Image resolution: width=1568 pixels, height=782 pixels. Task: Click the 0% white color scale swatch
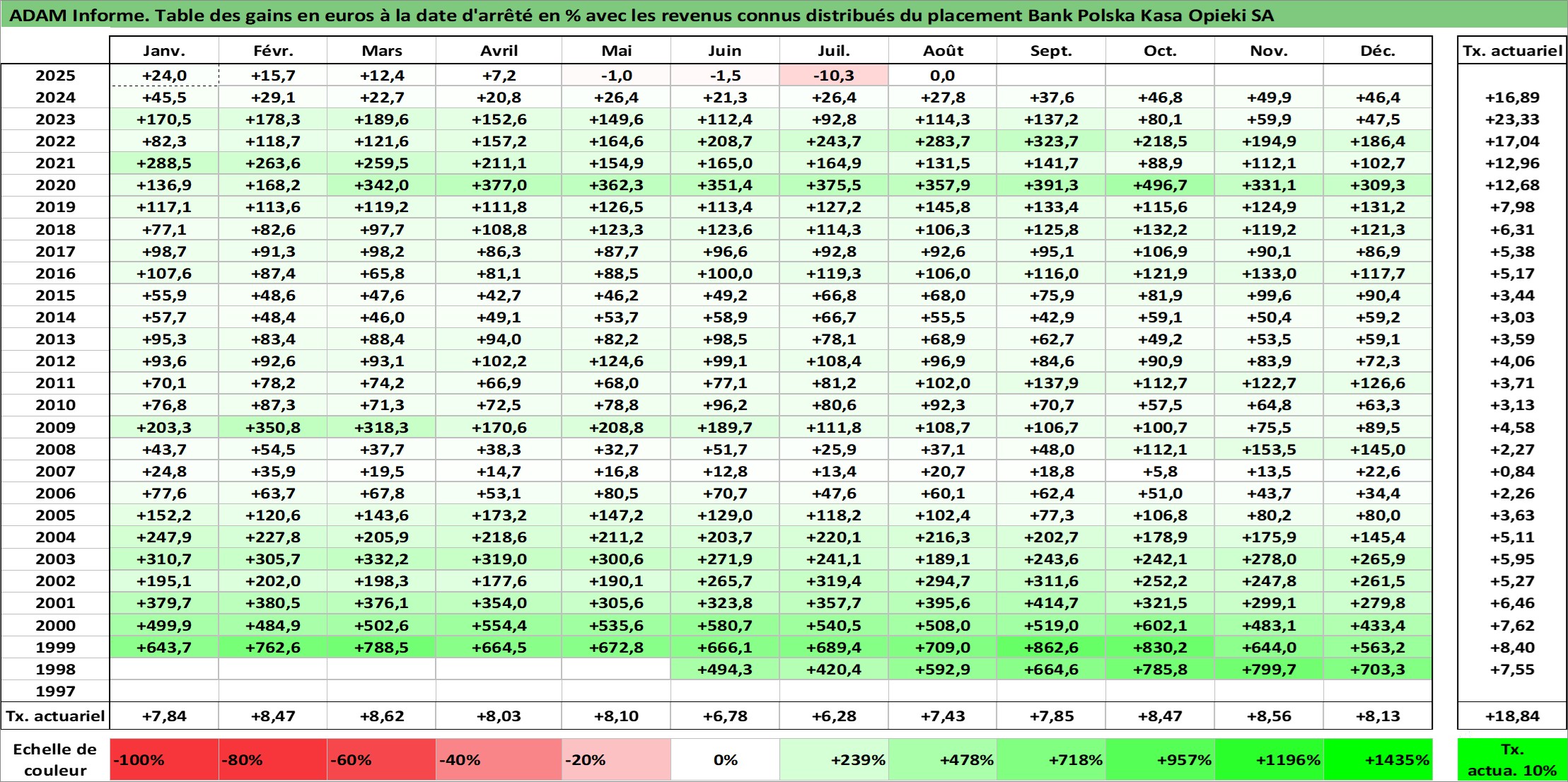(725, 759)
